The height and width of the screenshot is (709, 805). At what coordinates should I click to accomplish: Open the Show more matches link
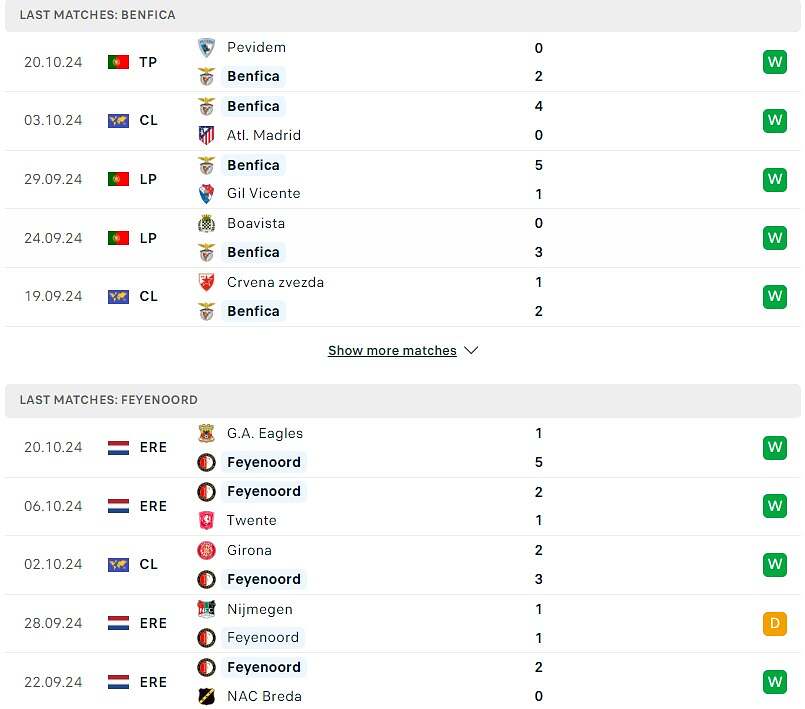click(392, 351)
